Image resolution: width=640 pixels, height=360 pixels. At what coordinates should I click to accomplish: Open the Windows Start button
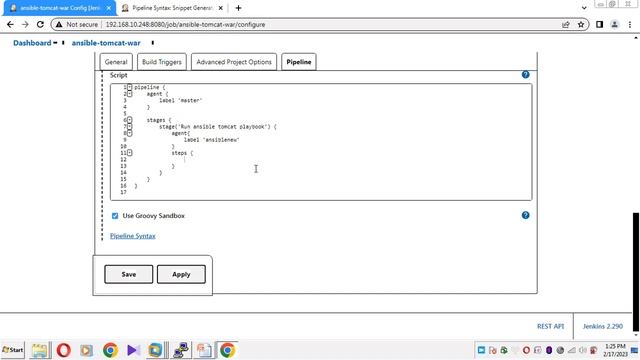tap(13, 350)
